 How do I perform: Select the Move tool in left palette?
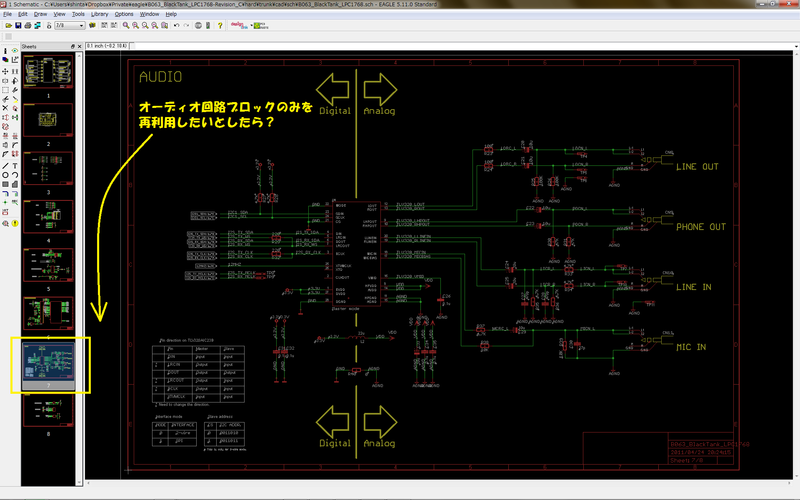coord(5,71)
